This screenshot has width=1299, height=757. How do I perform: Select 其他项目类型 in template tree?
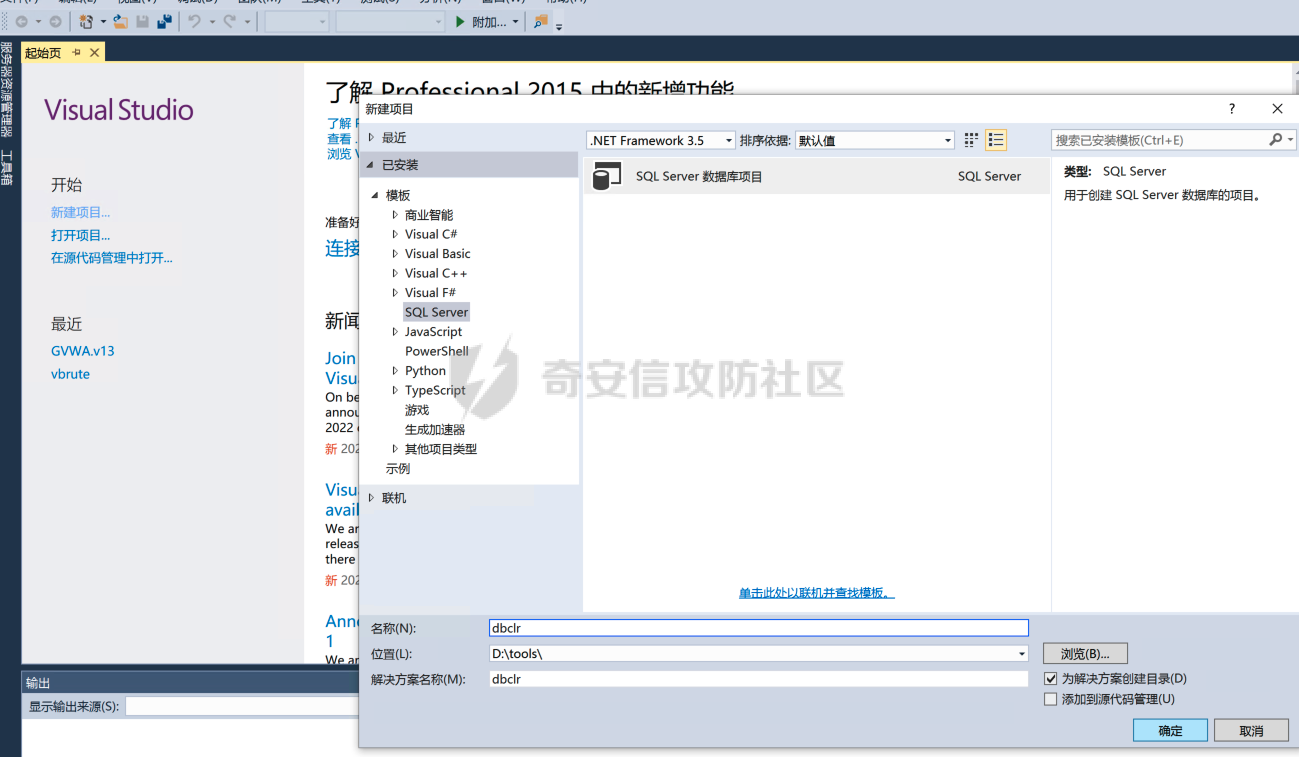441,449
